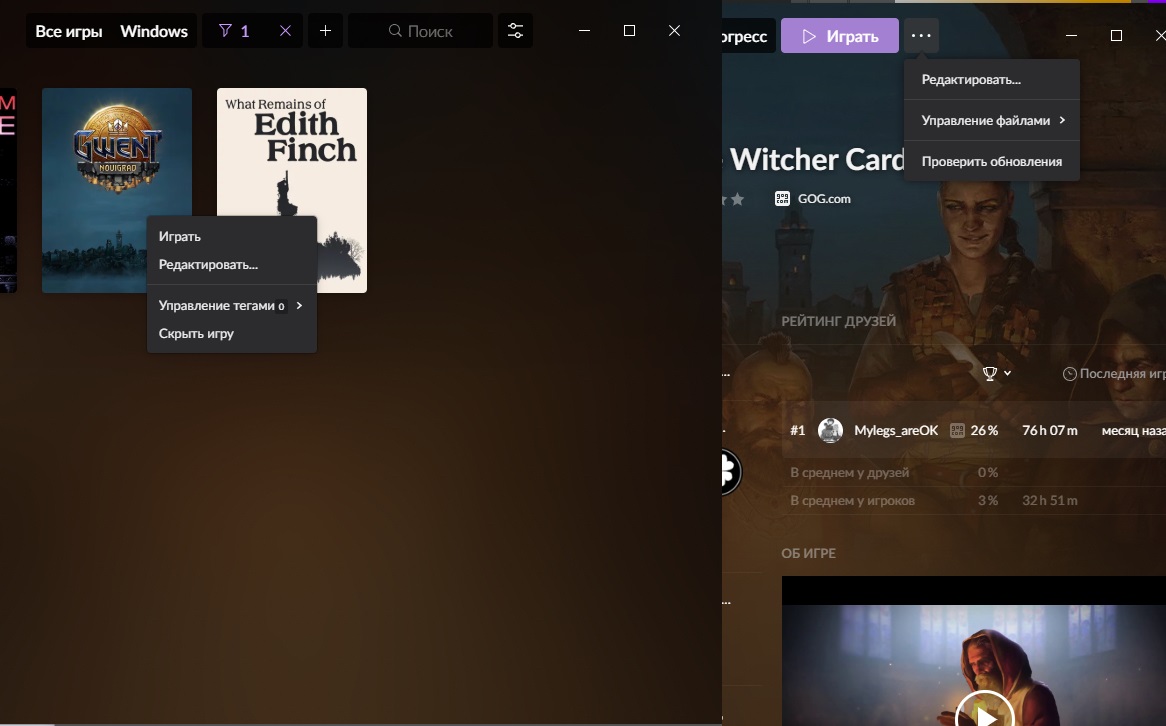Open Mylegs_areOK friend profile
Image resolution: width=1166 pixels, height=726 pixels.
896,431
